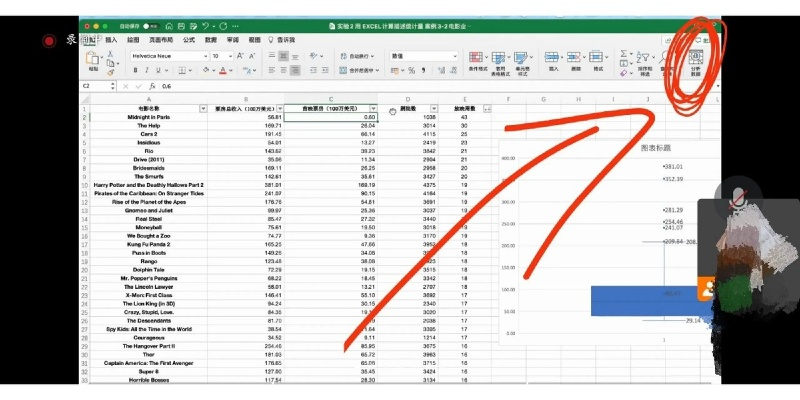Select the cell containing Midnight in Paris

point(149,117)
